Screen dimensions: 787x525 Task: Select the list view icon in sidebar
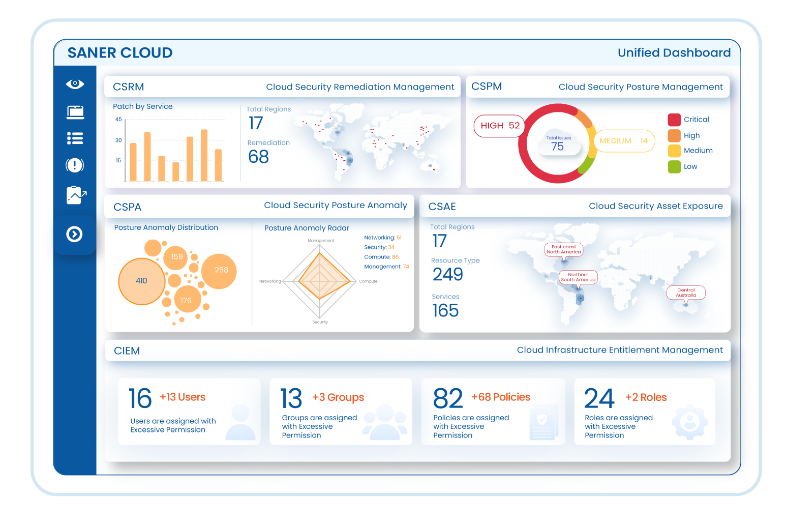click(x=74, y=138)
